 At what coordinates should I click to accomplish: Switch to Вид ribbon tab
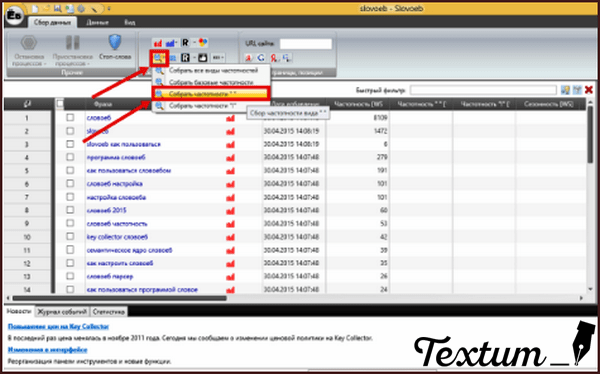130,23
